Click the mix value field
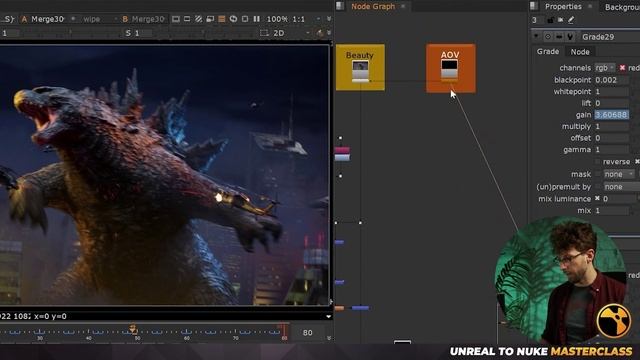Viewport: 640px width, 360px height. (x=611, y=211)
